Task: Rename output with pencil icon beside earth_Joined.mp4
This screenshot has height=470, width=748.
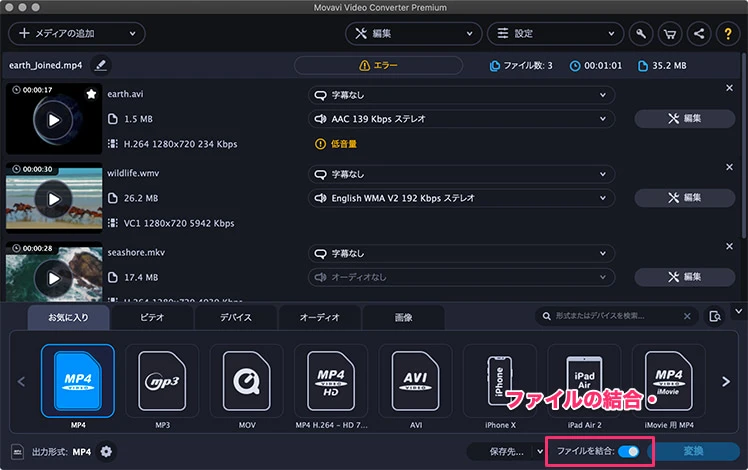Action: pyautogui.click(x=101, y=65)
